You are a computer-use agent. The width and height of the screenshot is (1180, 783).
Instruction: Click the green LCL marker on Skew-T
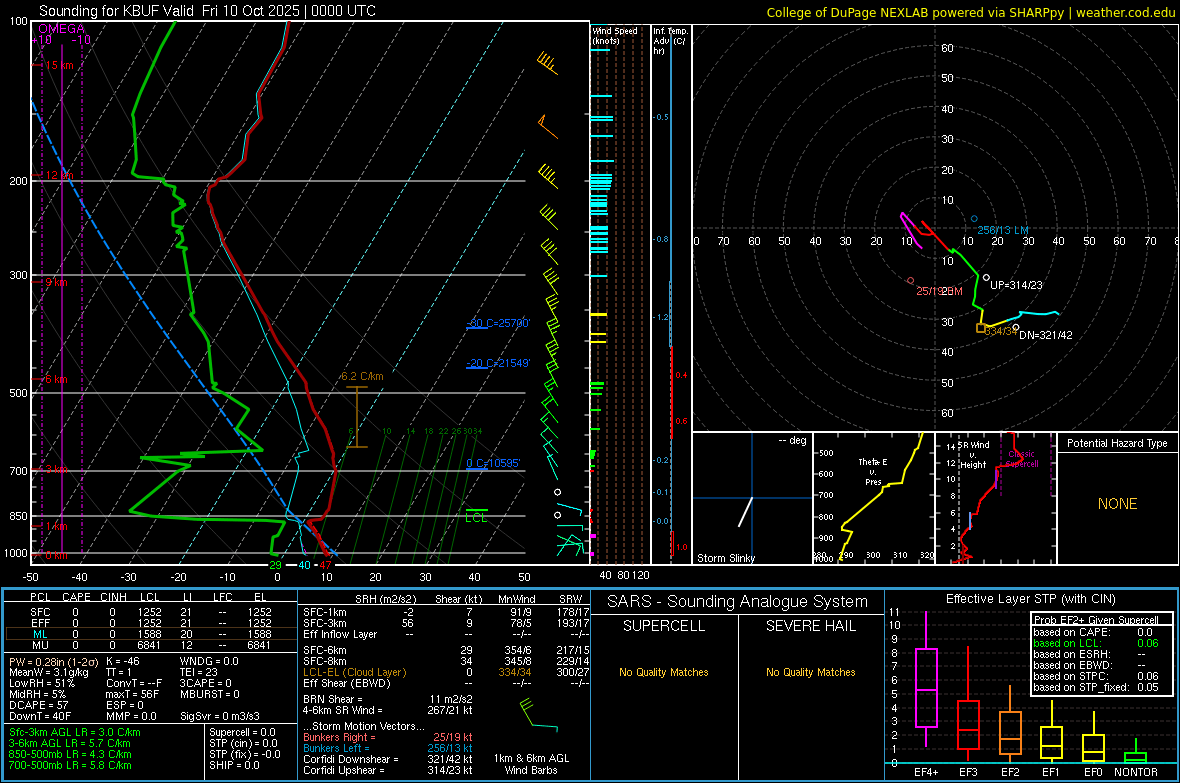(476, 516)
